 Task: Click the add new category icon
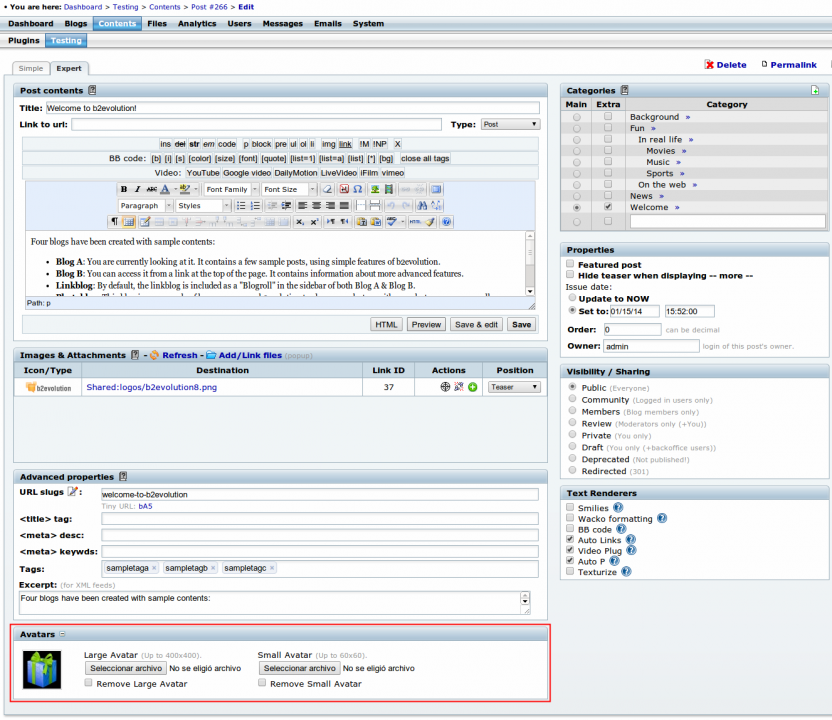[815, 91]
